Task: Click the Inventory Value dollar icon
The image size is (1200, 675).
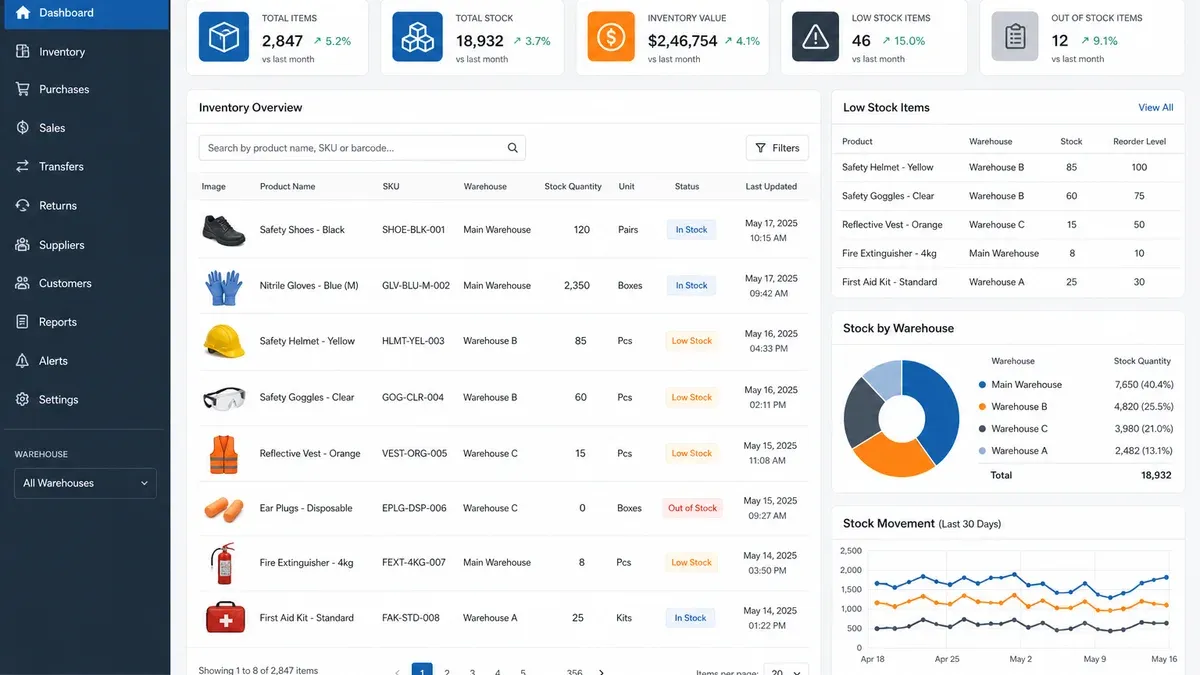Action: (611, 37)
